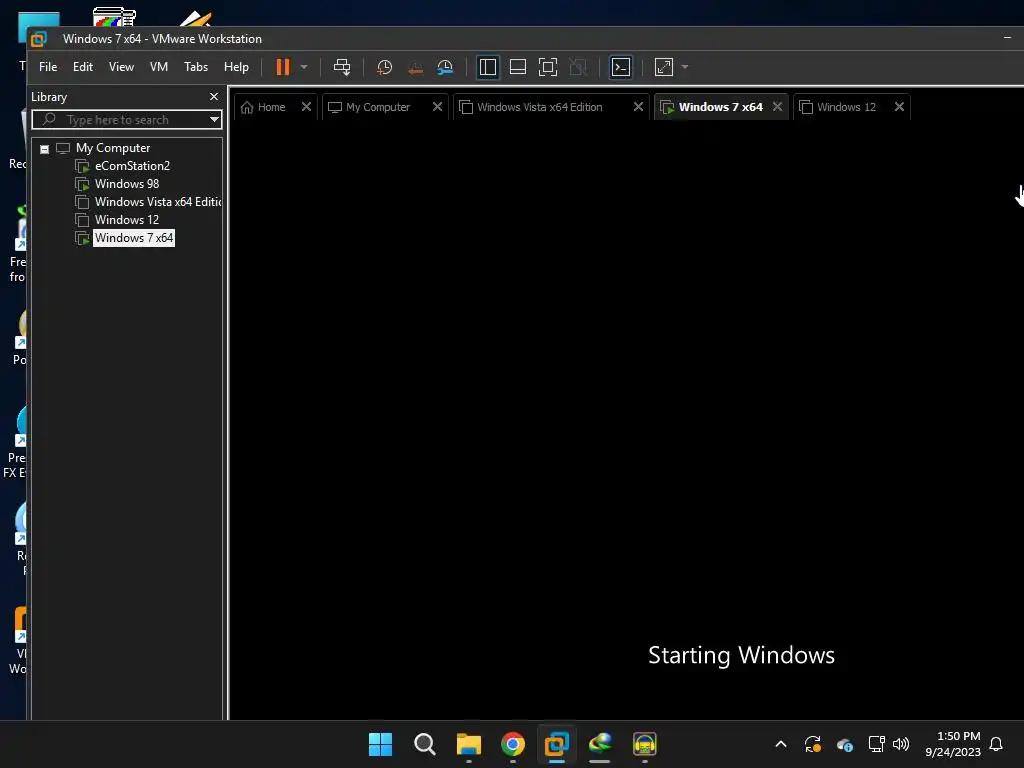Open the headphones app on taskbar
This screenshot has width=1024, height=768.
pos(645,744)
